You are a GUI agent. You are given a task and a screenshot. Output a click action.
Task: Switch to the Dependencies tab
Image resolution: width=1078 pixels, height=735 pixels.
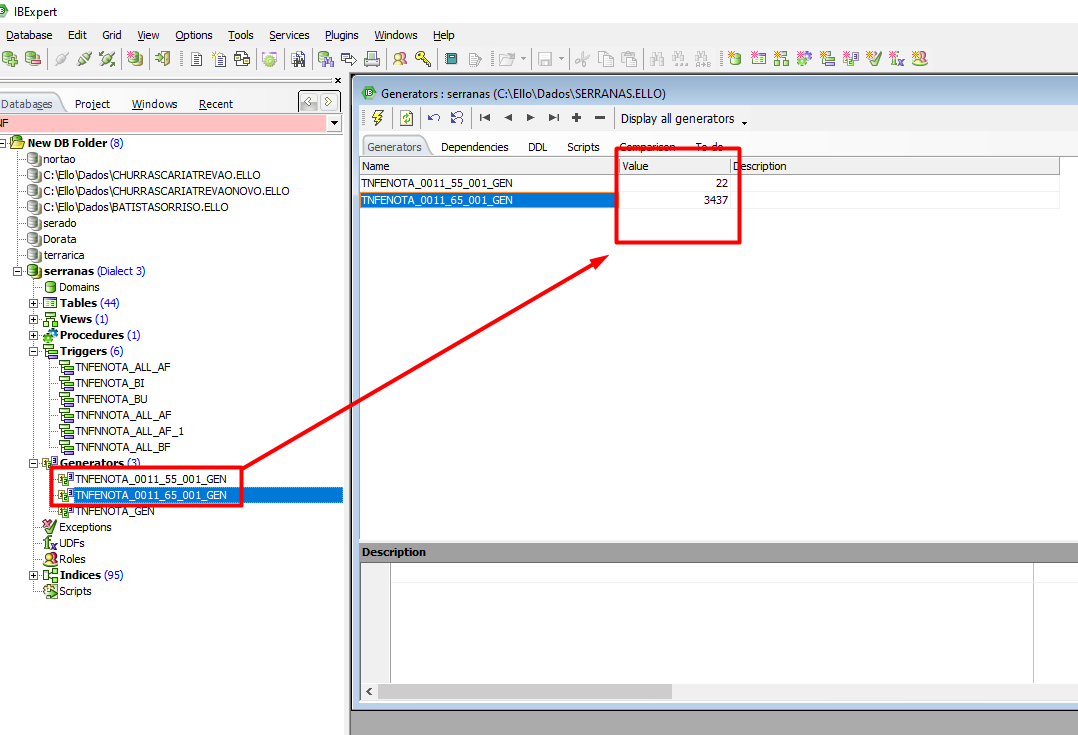474,147
